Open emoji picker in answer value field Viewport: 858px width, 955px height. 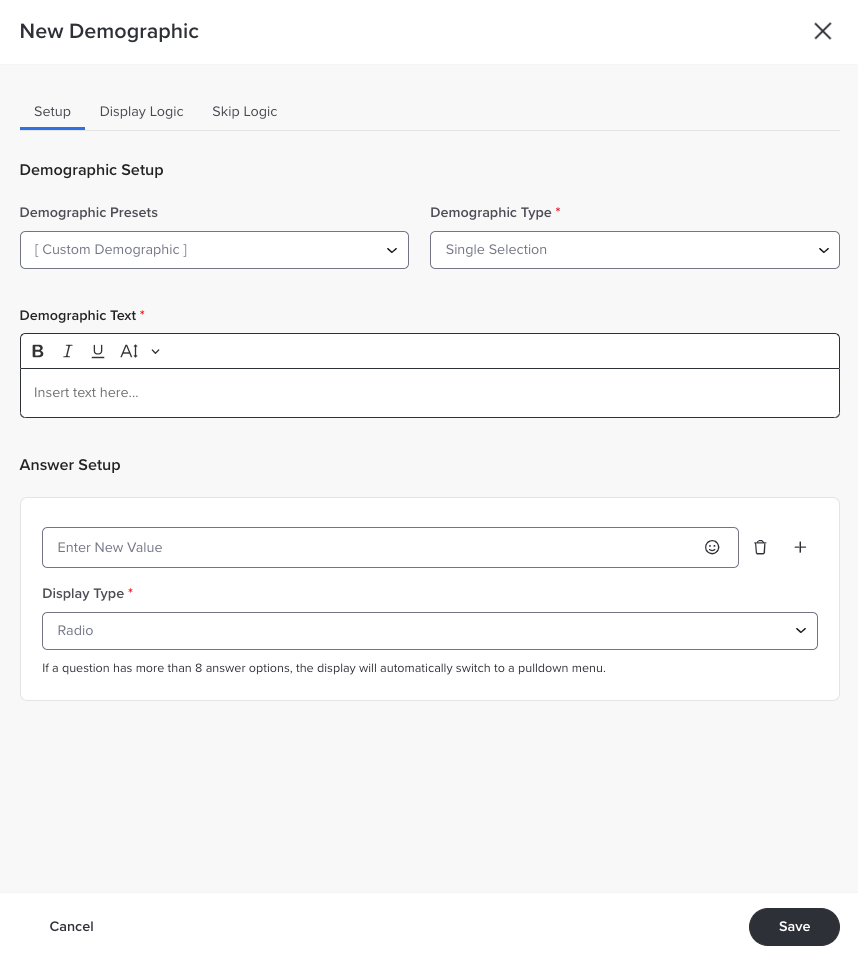click(712, 548)
